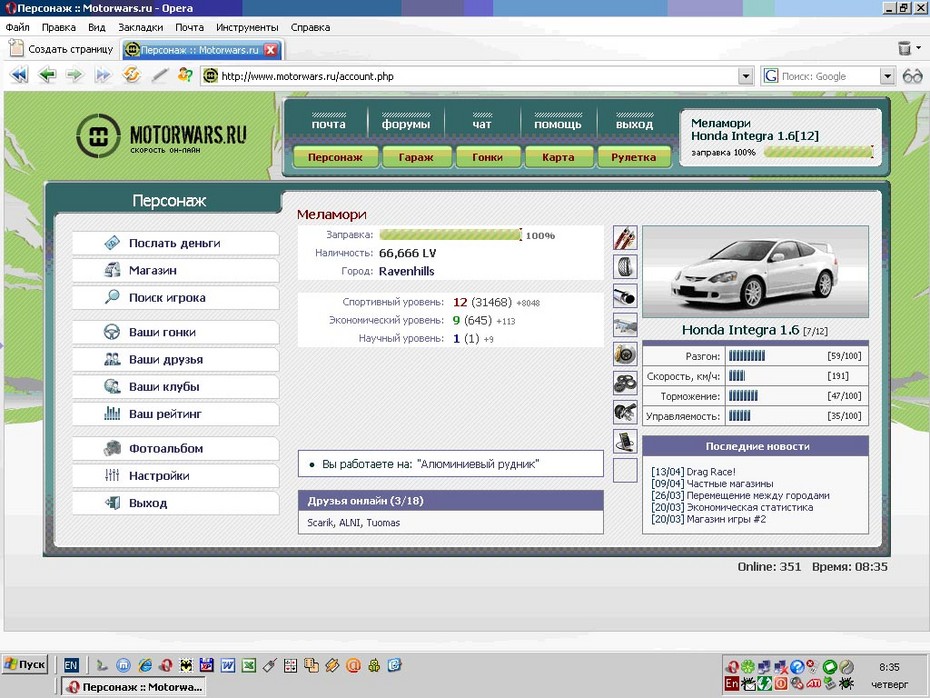Click the wand icon in Opera's toolbar
Screen dimensions: 930x698
pos(159,75)
